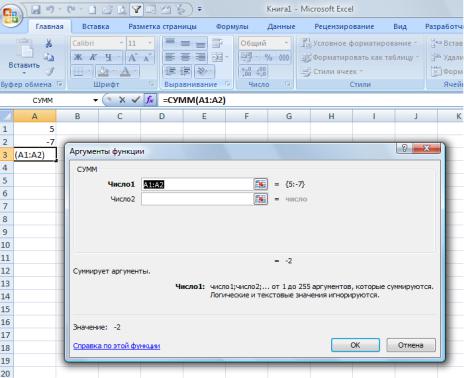Image resolution: width=464 pixels, height=378 pixels.
Task: Click OK in the function arguments dialog
Action: tap(355, 345)
